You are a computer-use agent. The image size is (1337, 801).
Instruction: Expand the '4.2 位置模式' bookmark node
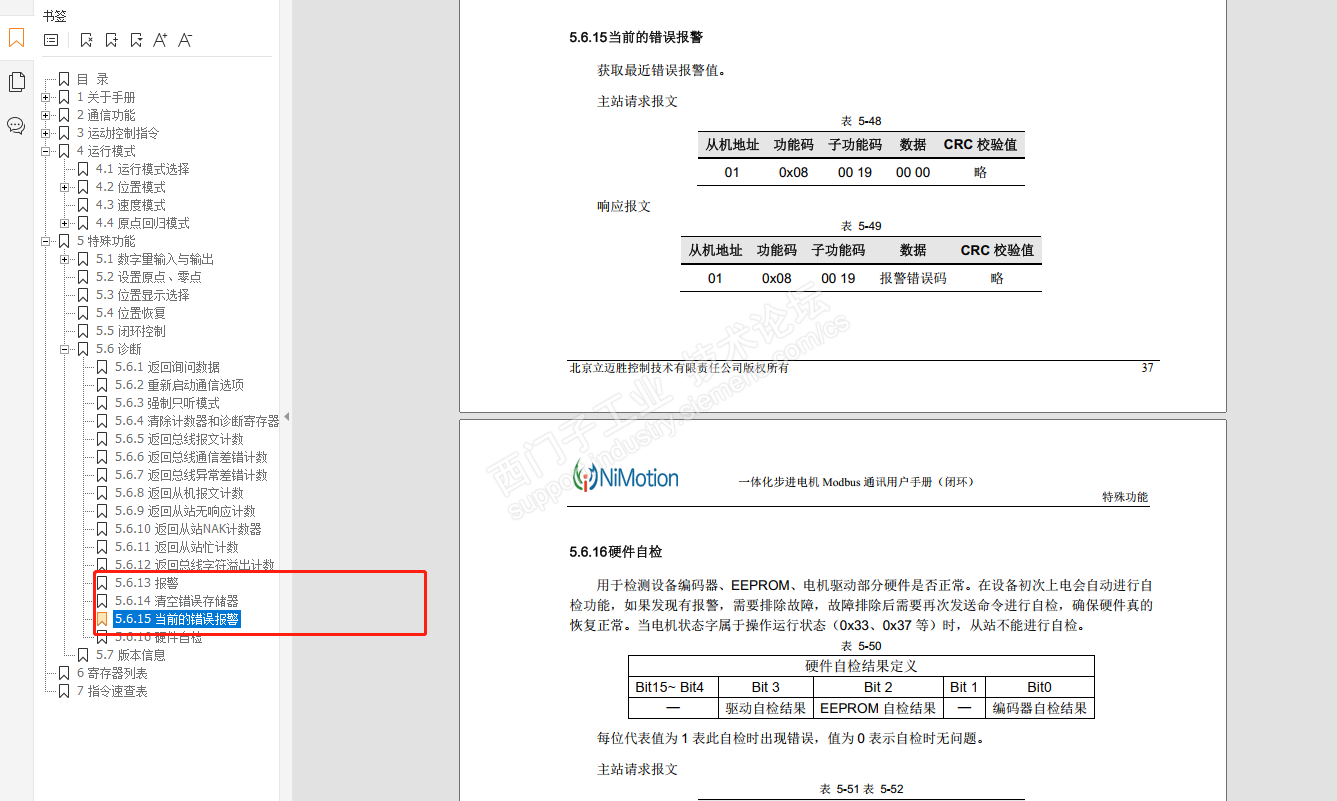[x=65, y=187]
